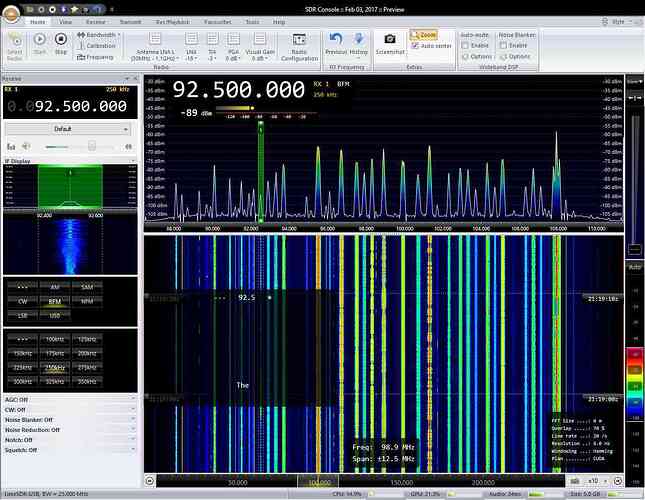Enable the Noise Blanker checkbox

(504, 45)
